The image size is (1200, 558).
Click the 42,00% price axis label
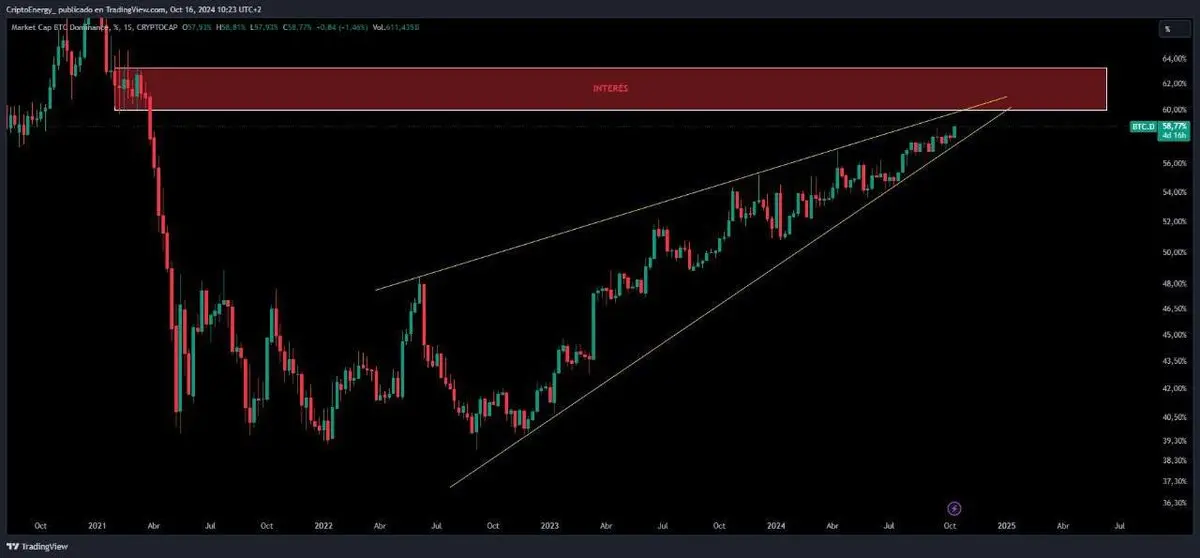pyautogui.click(x=1174, y=388)
